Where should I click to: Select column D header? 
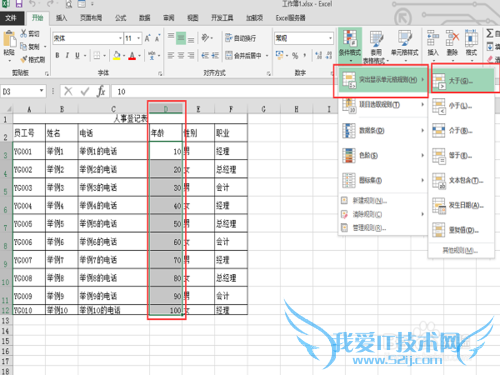(166, 109)
